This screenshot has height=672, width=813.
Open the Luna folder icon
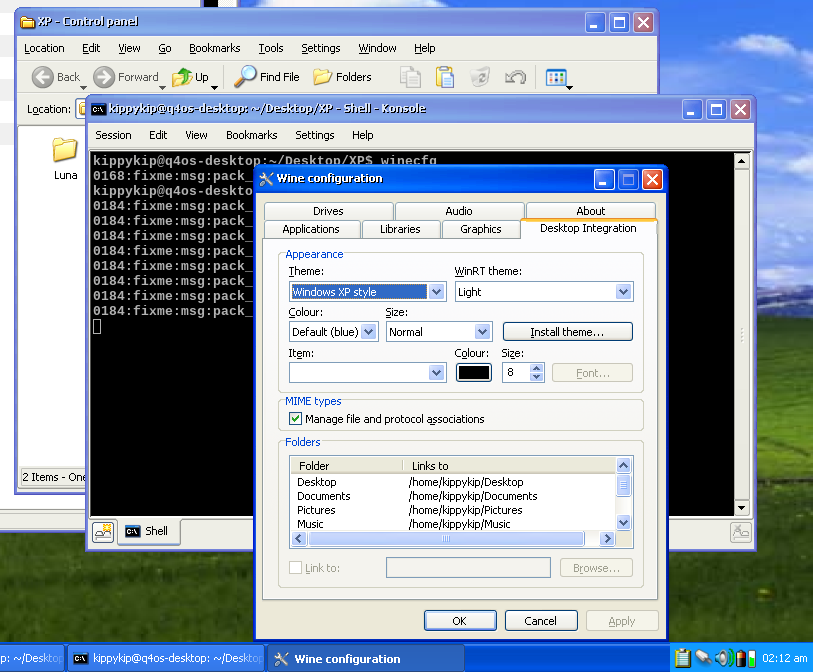[x=65, y=150]
